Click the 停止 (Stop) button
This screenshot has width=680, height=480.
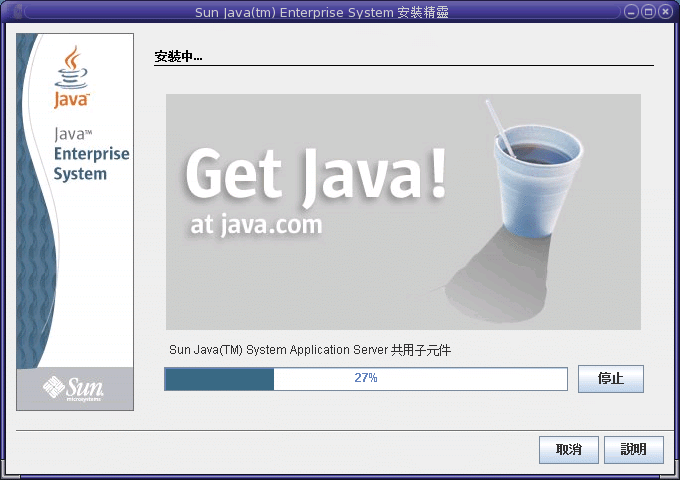(x=611, y=379)
